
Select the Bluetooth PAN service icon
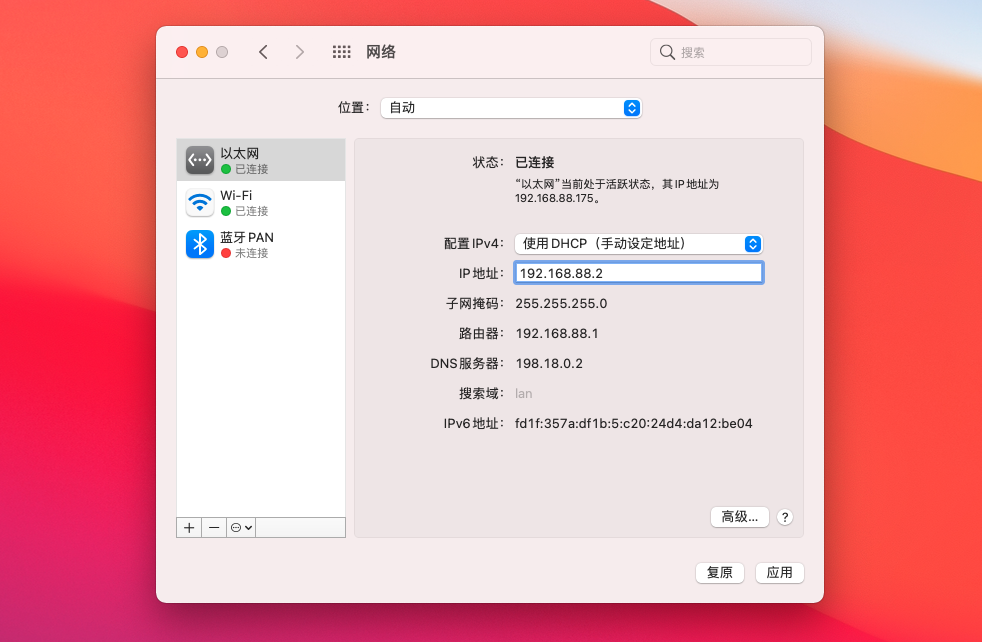coord(200,244)
